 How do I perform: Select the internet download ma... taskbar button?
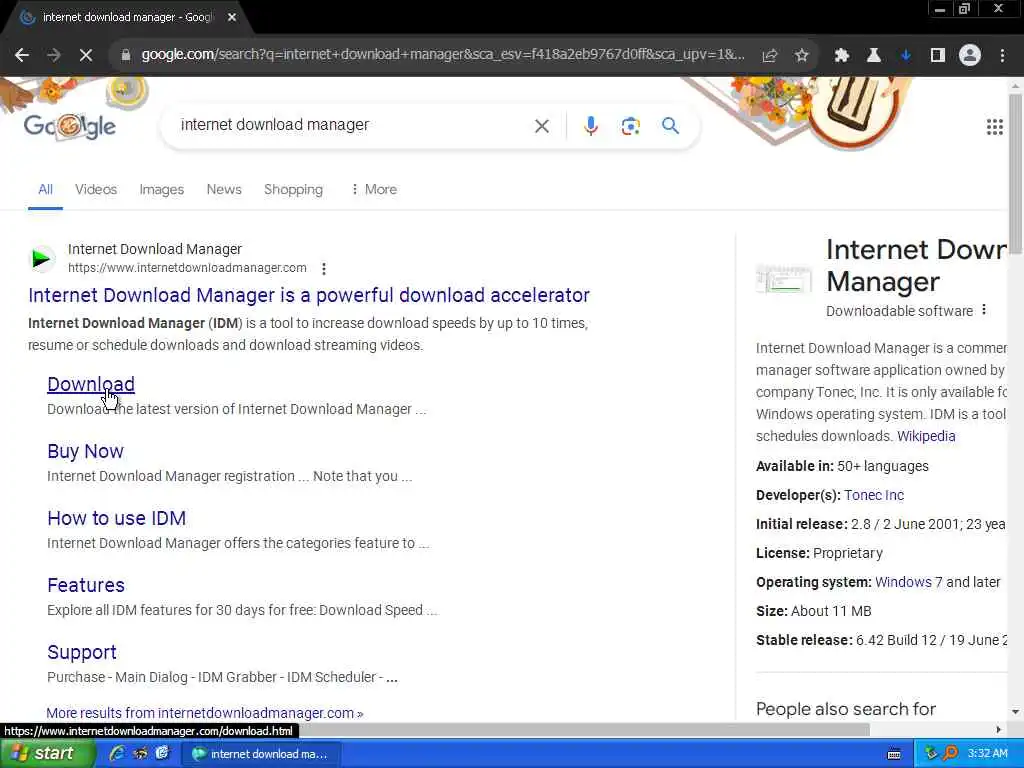click(261, 754)
